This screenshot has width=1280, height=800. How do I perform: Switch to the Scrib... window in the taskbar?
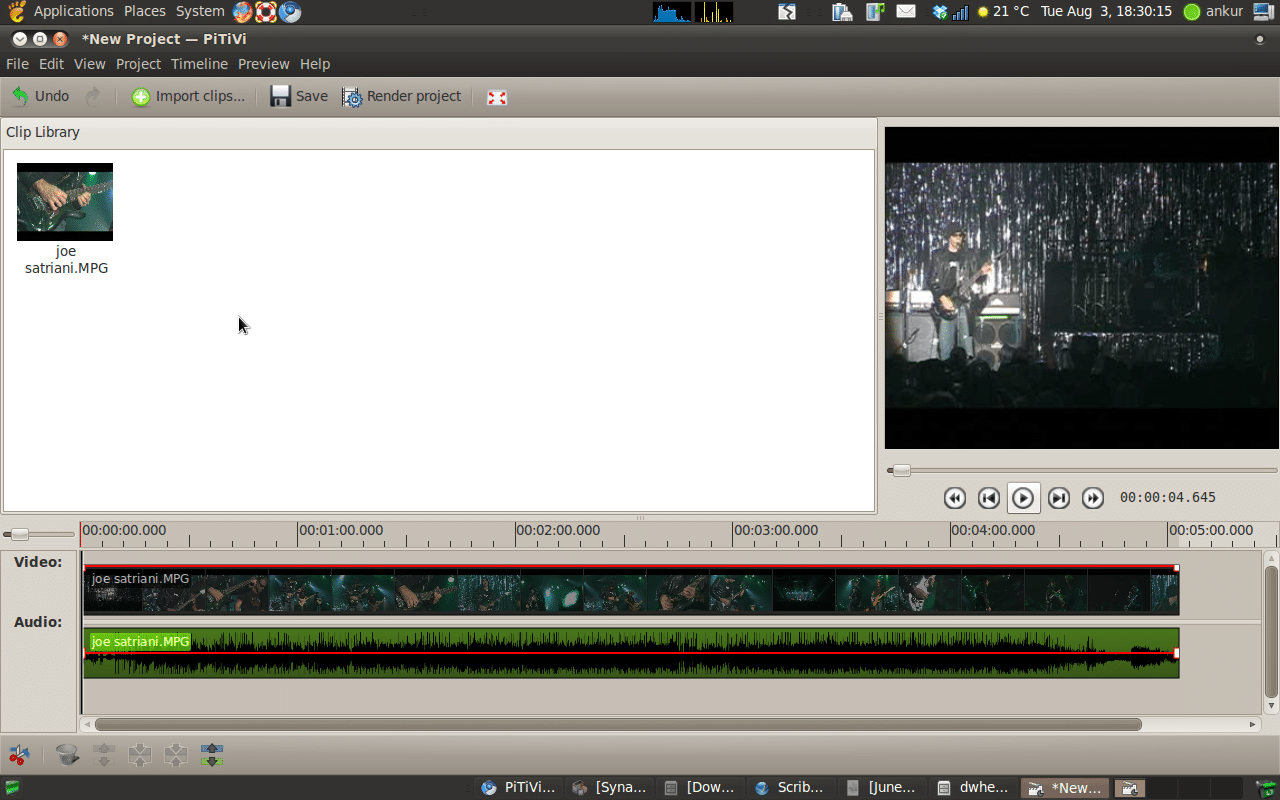point(792,788)
